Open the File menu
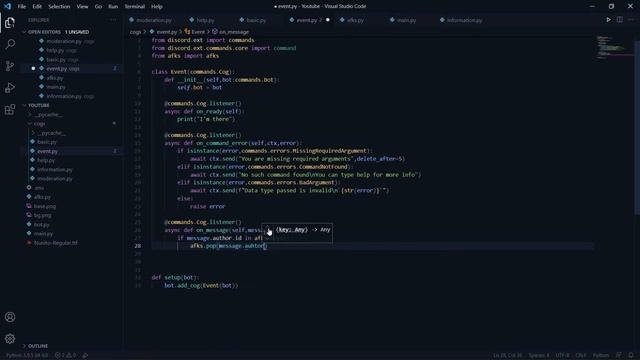This screenshot has height=360, width=640. 22,7
